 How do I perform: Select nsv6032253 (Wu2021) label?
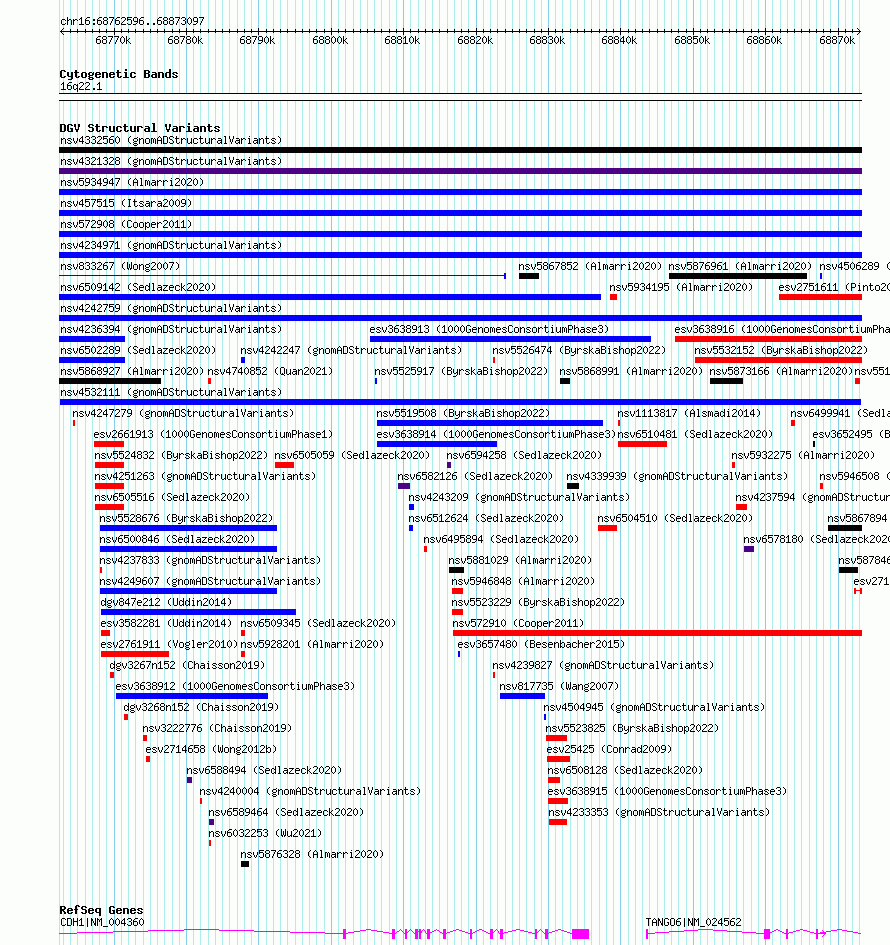tap(265, 834)
